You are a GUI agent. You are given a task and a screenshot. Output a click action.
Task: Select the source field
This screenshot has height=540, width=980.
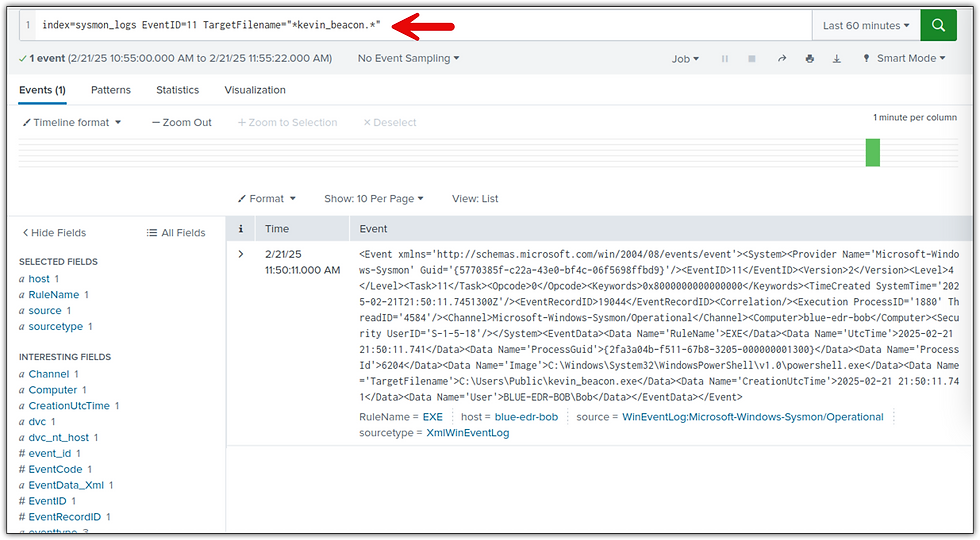coord(45,311)
